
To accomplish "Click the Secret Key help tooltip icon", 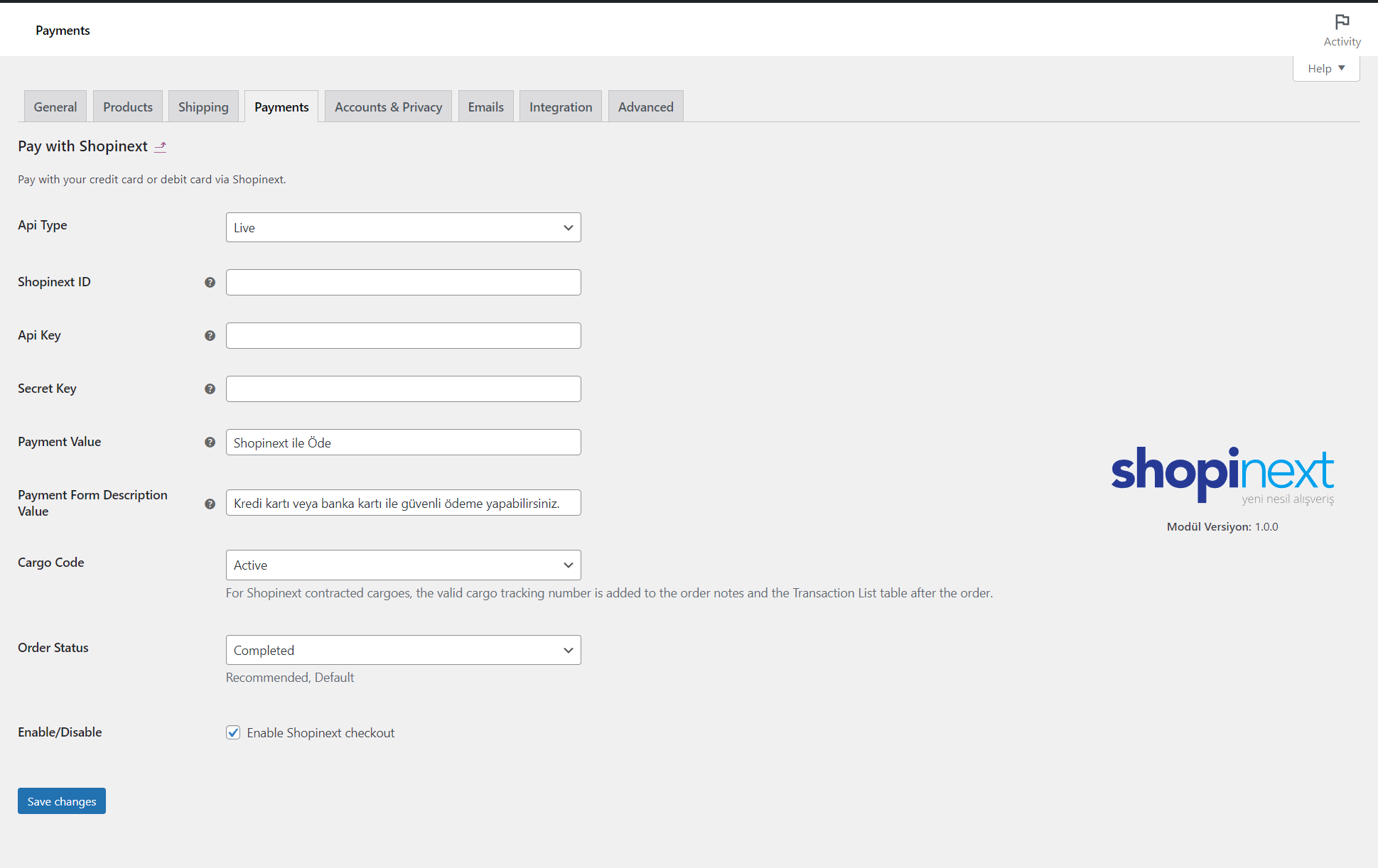I will (x=210, y=389).
